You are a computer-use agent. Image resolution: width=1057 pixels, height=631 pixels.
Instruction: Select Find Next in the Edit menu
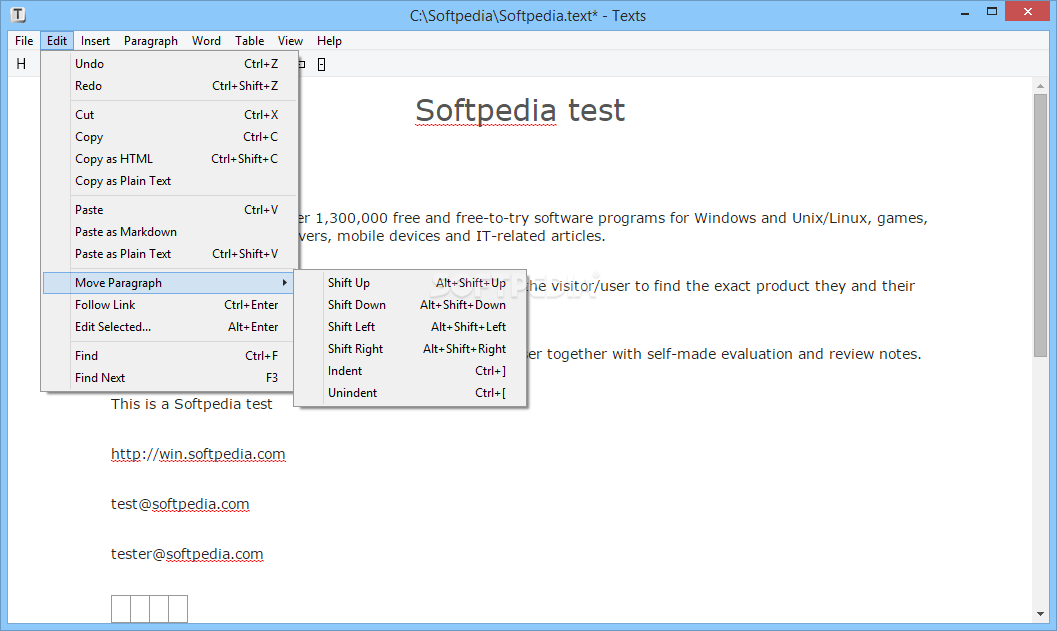tap(169, 378)
